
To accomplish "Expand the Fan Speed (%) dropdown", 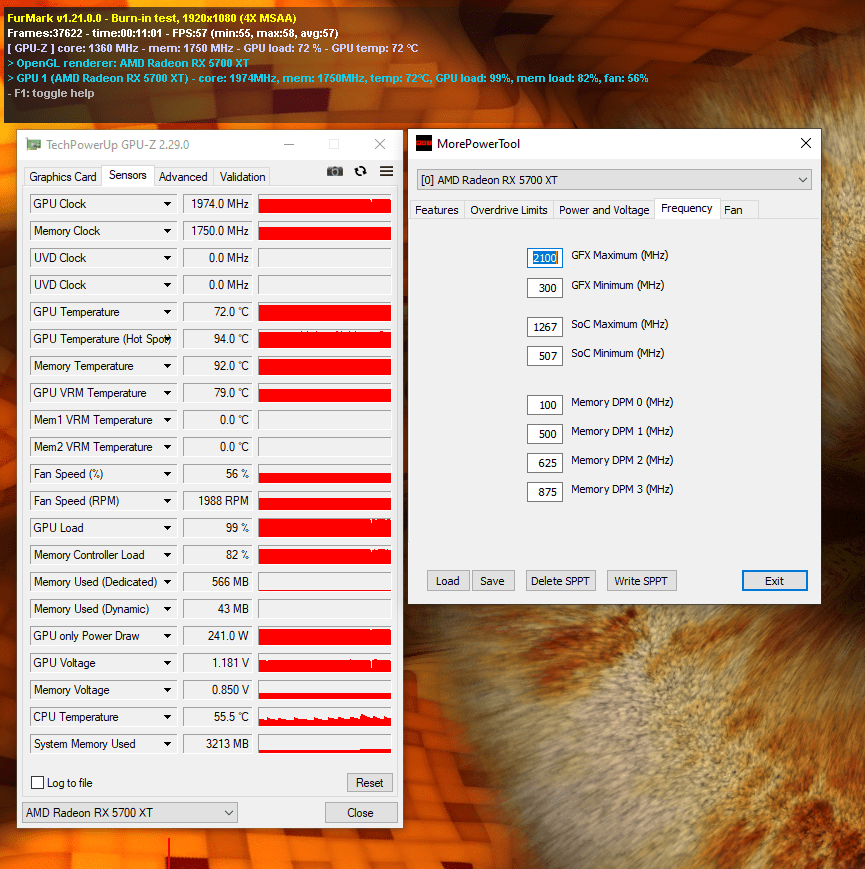I will 167,474.
